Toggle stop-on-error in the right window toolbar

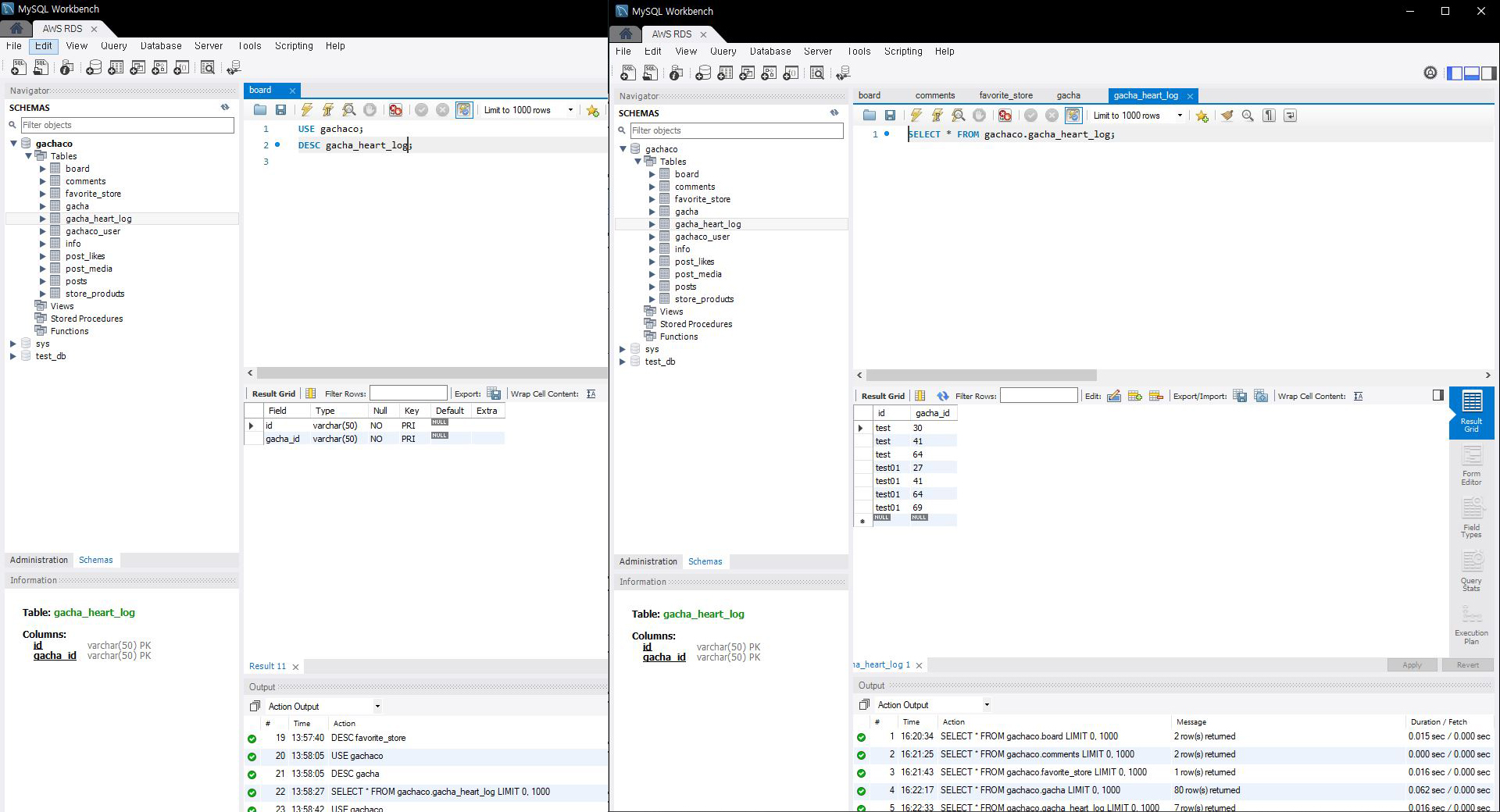click(x=1005, y=116)
